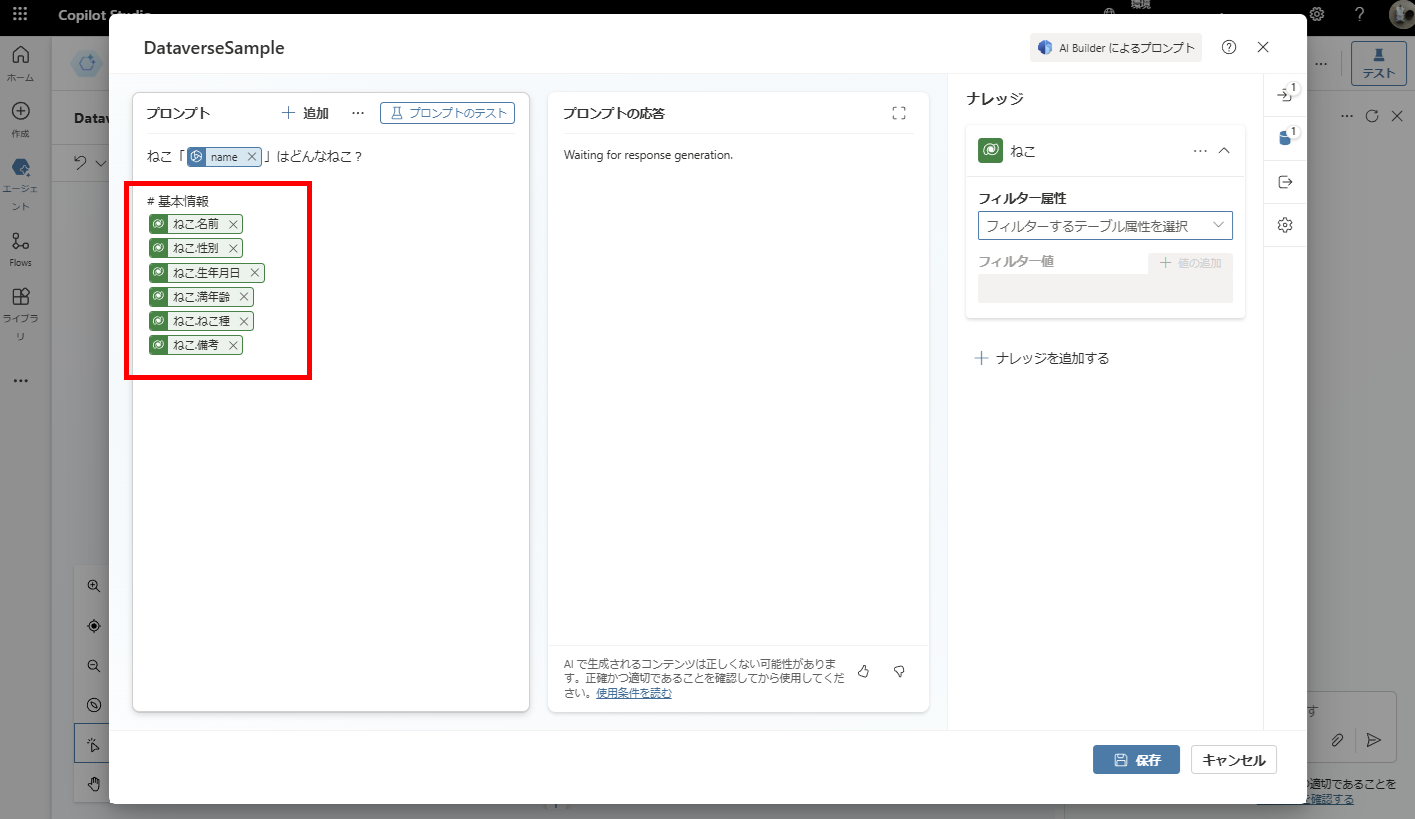Open the inputs panel icon with badge
The width and height of the screenshot is (1415, 819).
pos(1285,93)
